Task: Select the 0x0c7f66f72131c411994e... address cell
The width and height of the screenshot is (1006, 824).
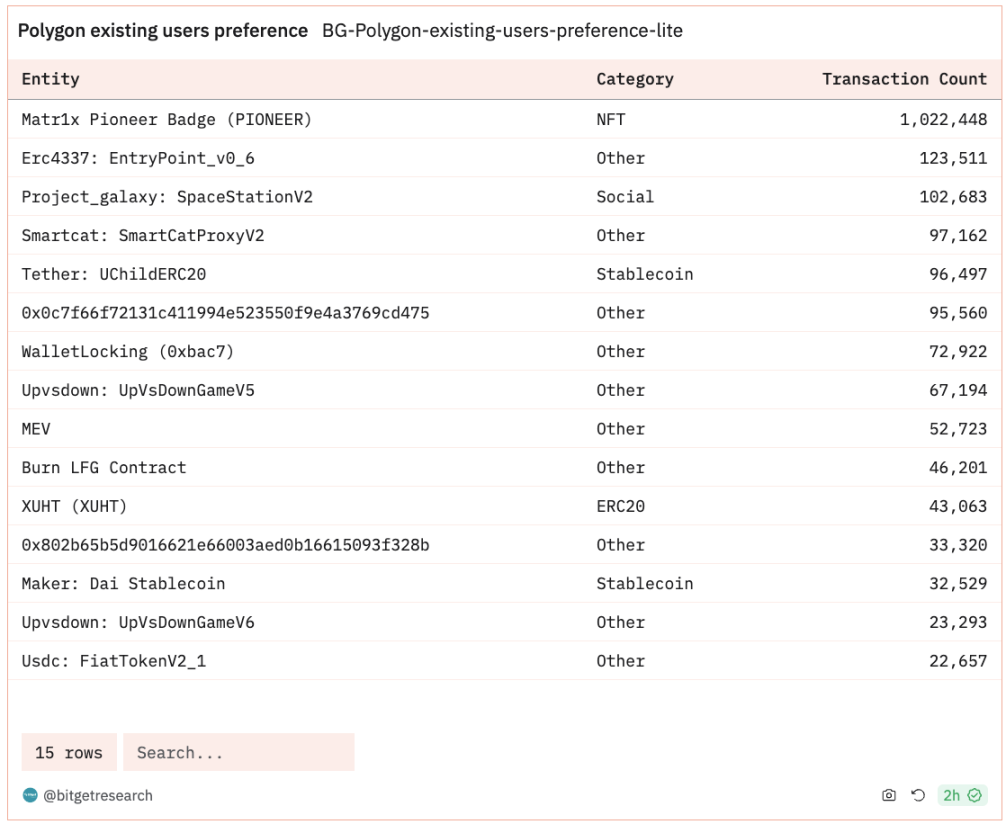Action: [225, 313]
